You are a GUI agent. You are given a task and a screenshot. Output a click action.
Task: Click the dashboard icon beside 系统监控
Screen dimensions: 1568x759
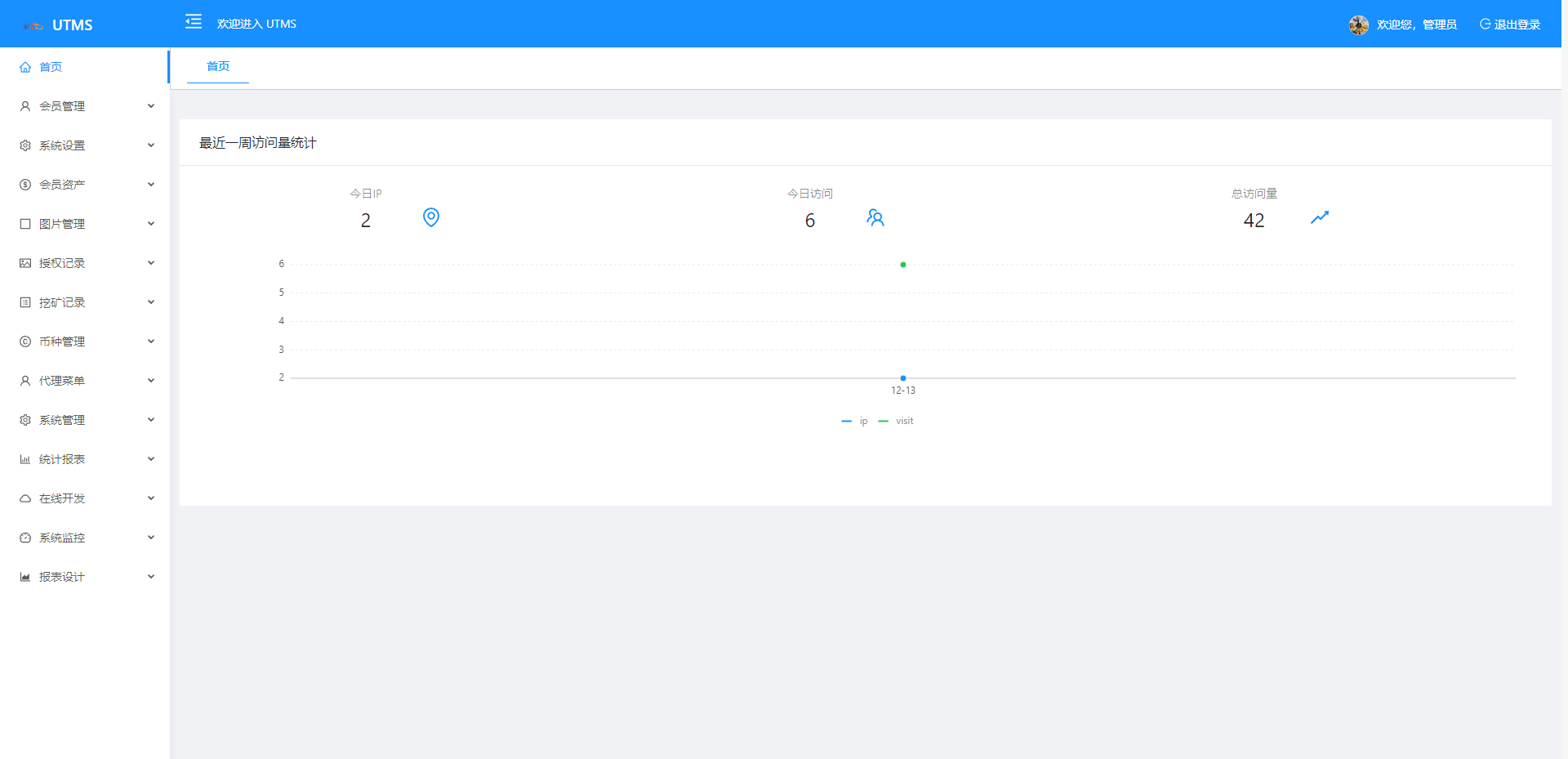[25, 538]
